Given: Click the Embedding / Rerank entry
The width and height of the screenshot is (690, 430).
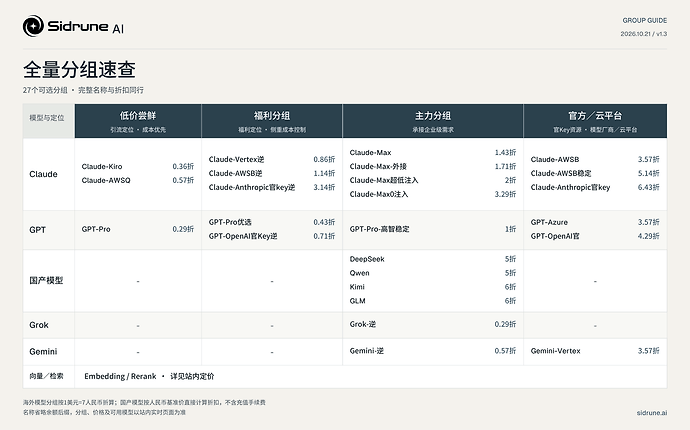Looking at the screenshot, I should 120,376.
